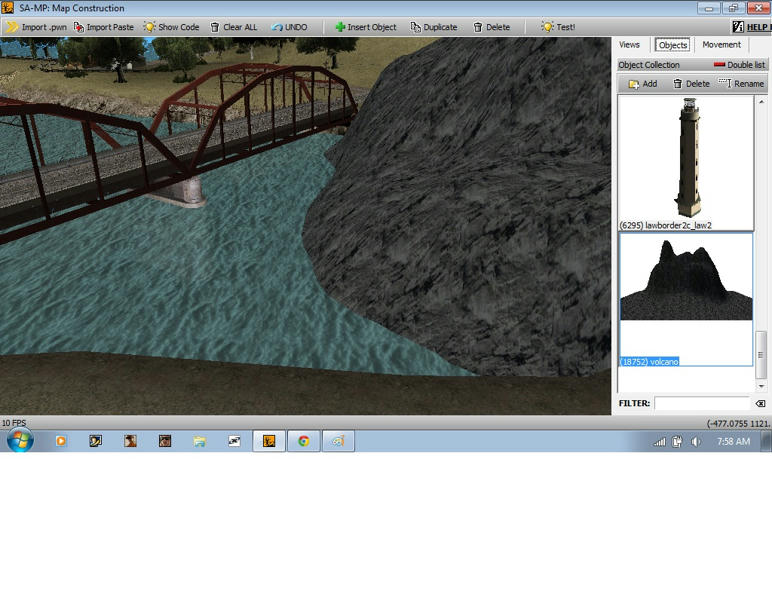Toggle the Double list option

740,64
